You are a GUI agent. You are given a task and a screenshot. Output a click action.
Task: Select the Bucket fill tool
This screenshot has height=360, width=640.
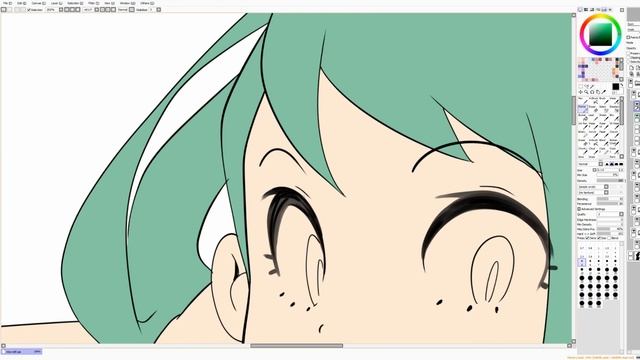pos(583,117)
